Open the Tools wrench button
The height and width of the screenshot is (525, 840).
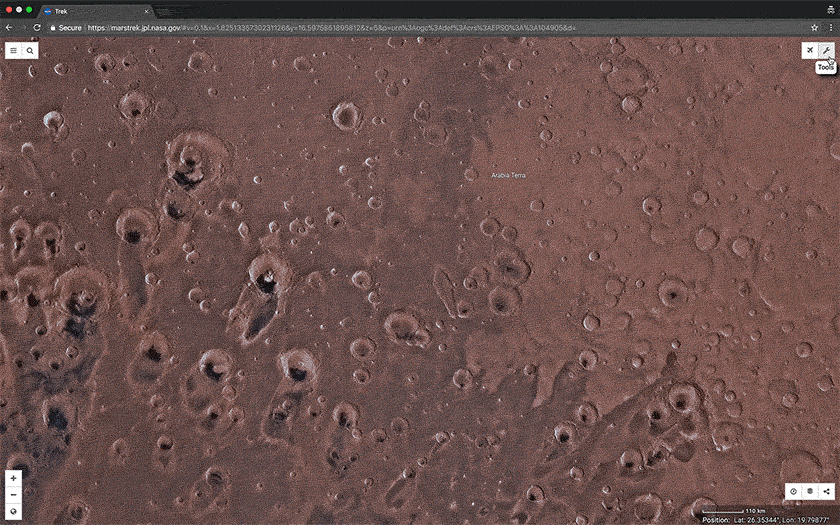826,50
